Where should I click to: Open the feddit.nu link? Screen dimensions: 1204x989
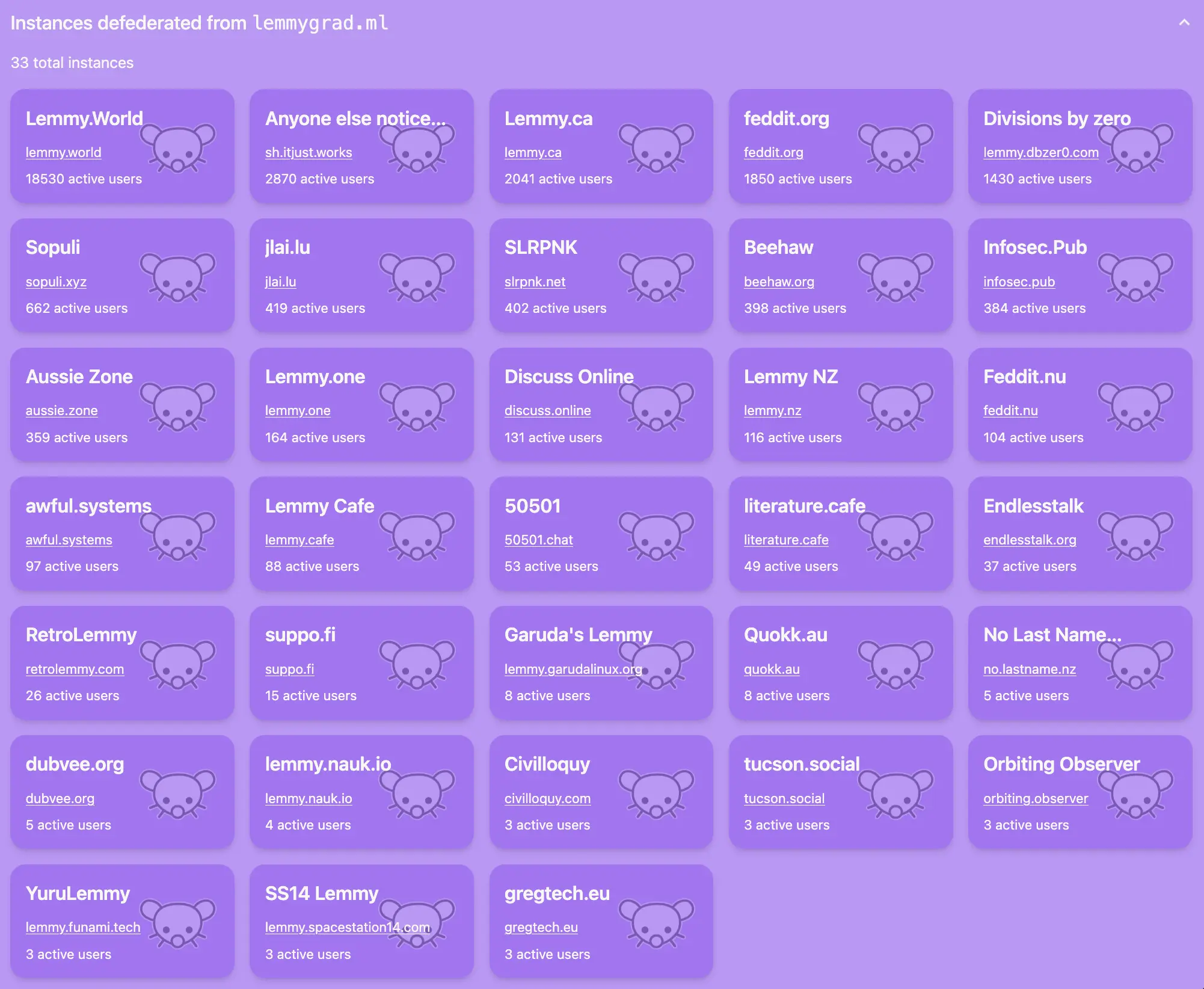coord(1010,410)
